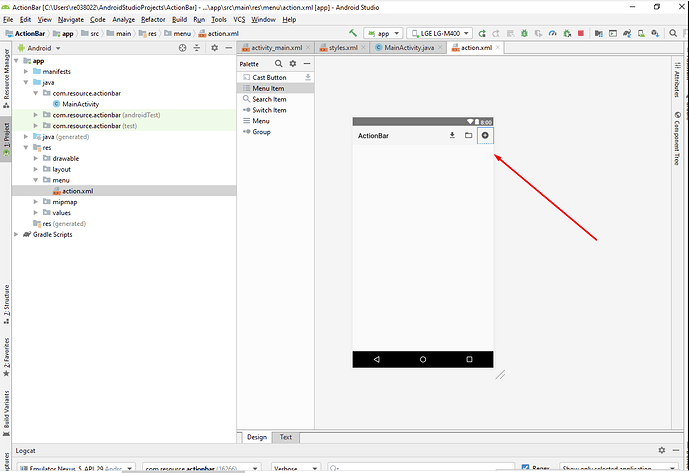Viewport: 689px width, 473px height.
Task: Open the File menu
Action: coord(8,19)
